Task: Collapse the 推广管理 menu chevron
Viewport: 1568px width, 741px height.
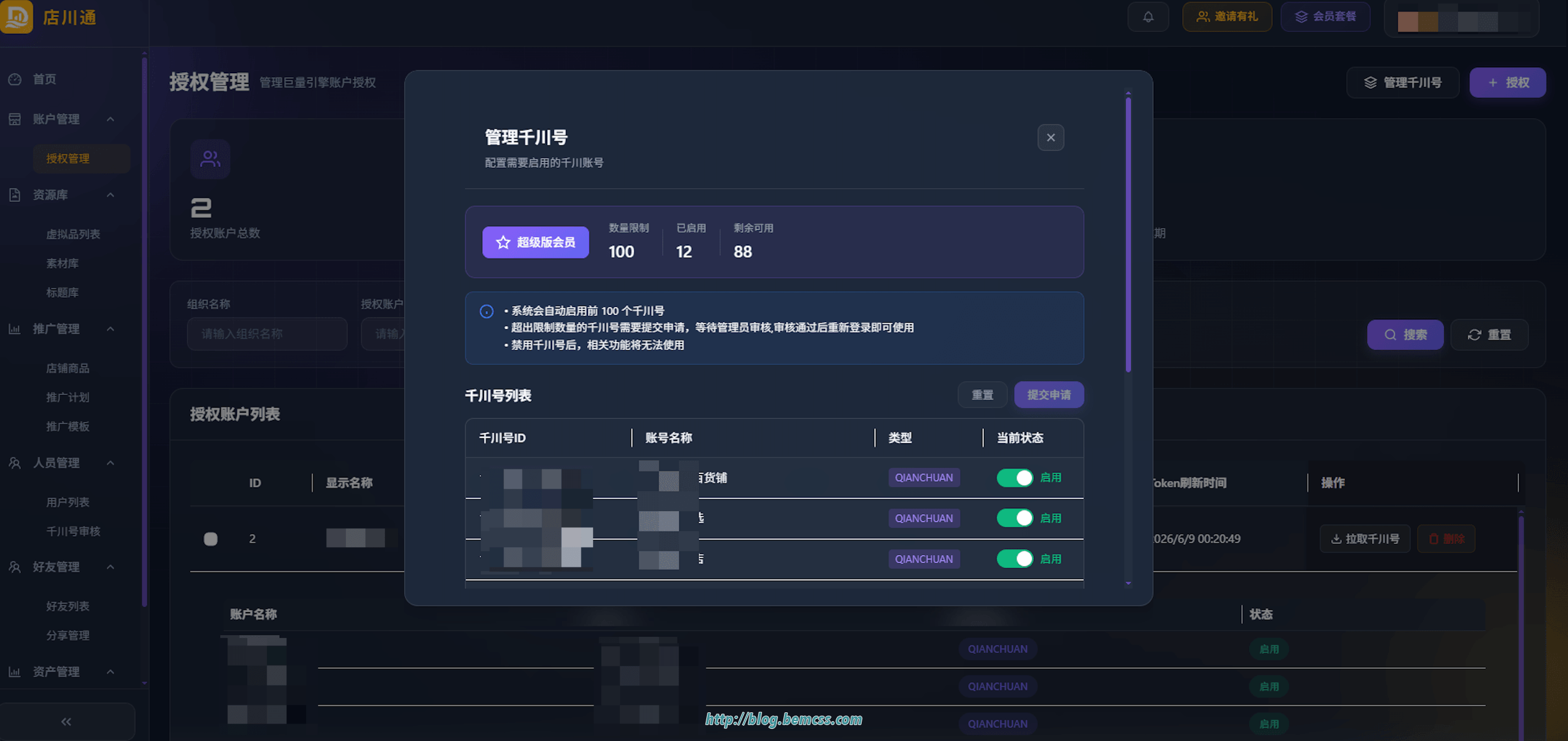Action: [110, 329]
